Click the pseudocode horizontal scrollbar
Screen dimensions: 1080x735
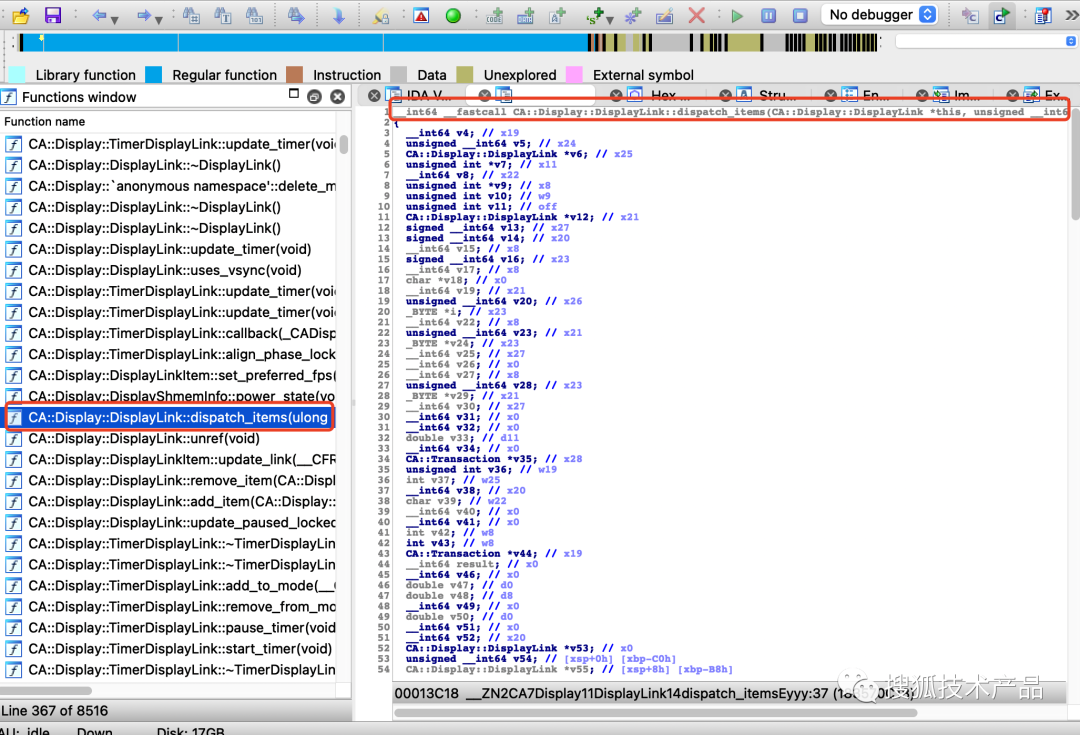point(654,713)
